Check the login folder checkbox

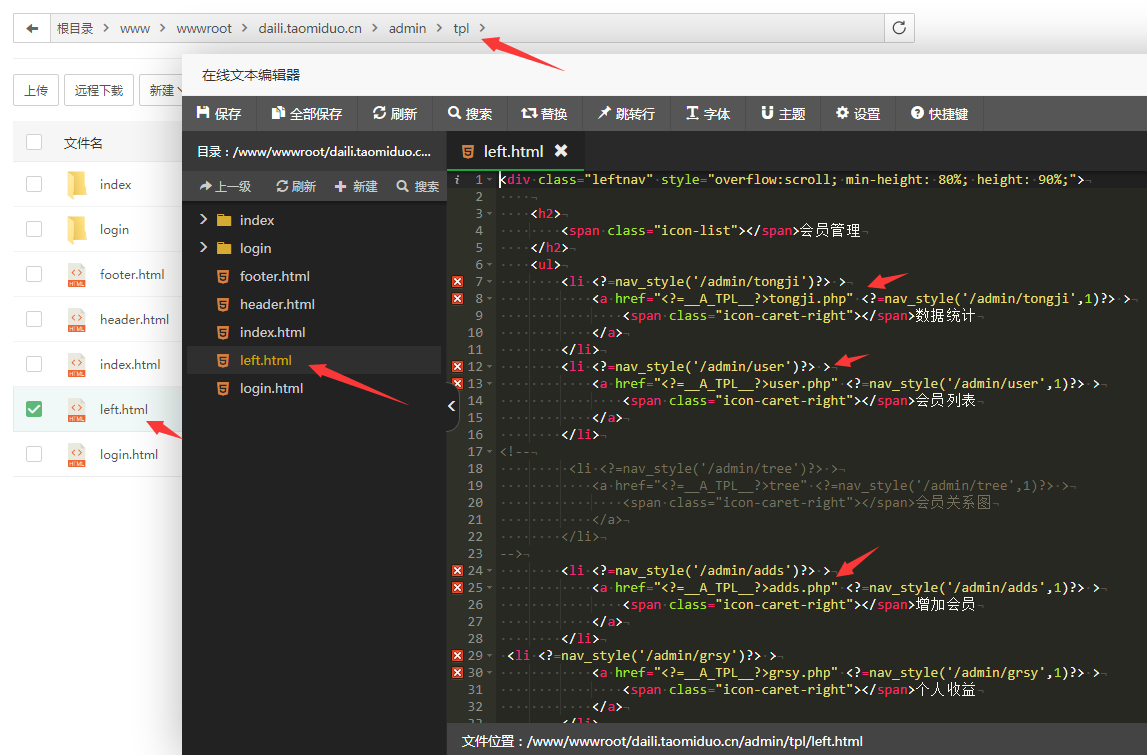click(34, 229)
